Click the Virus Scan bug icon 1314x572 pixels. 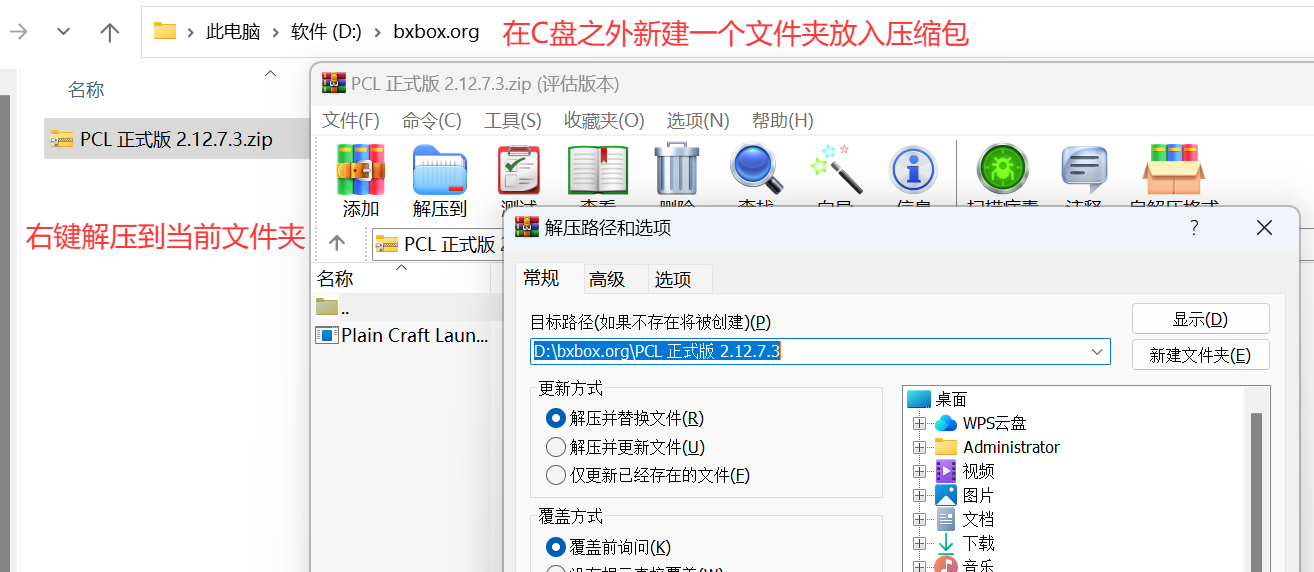pos(1001,170)
